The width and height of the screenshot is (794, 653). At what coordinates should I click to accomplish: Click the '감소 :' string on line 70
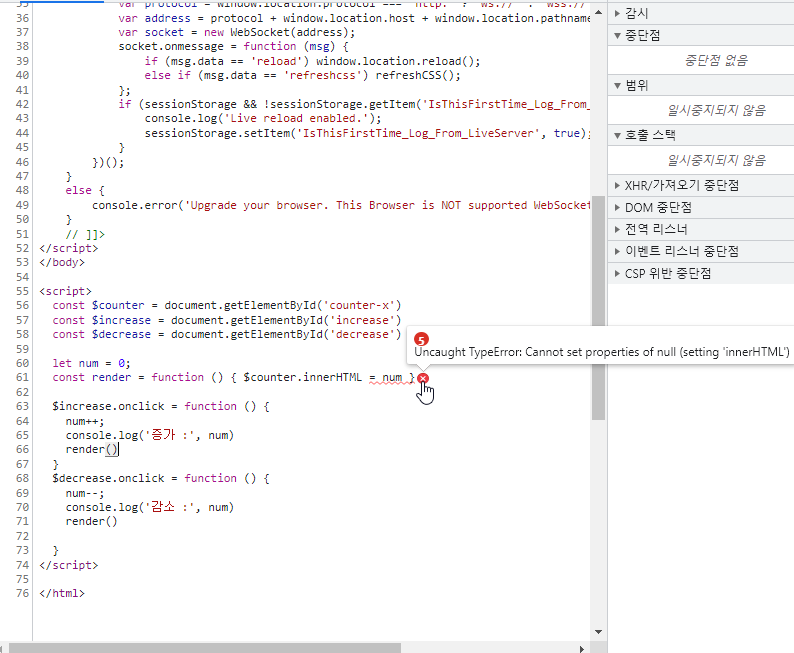[x=170, y=507]
